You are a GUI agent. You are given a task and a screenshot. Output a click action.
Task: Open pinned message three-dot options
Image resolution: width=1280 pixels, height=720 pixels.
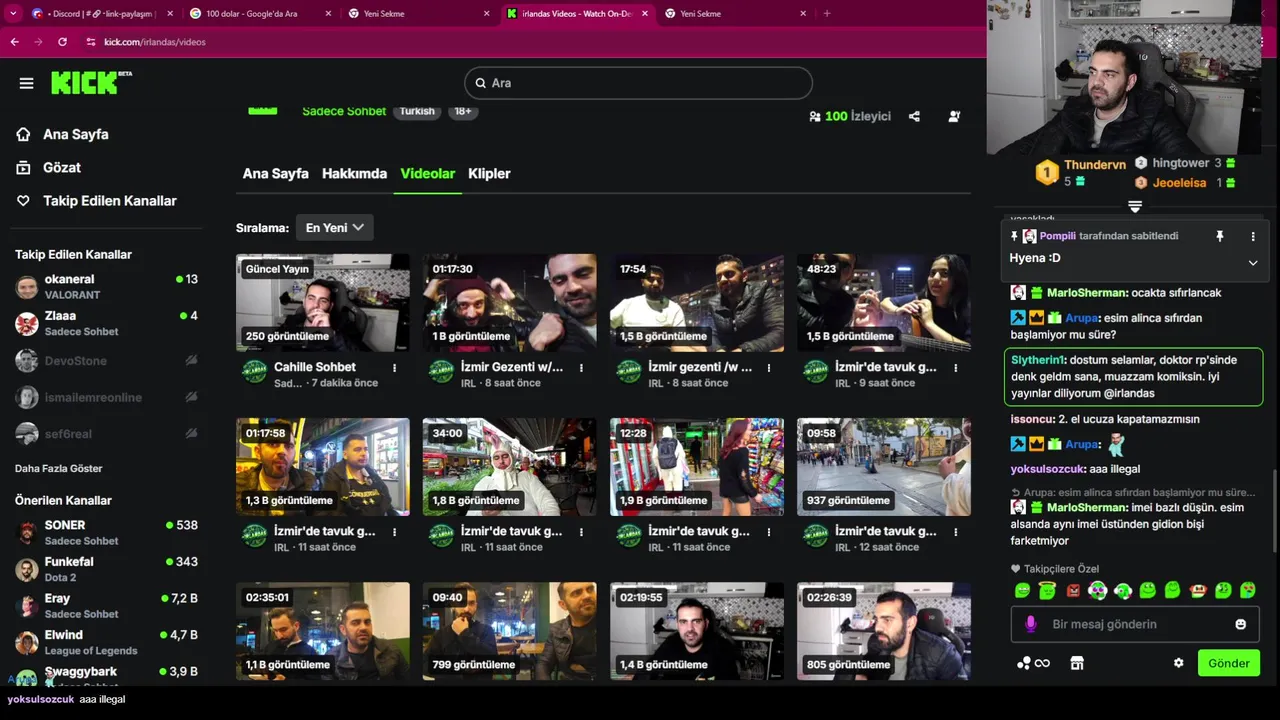point(1253,236)
